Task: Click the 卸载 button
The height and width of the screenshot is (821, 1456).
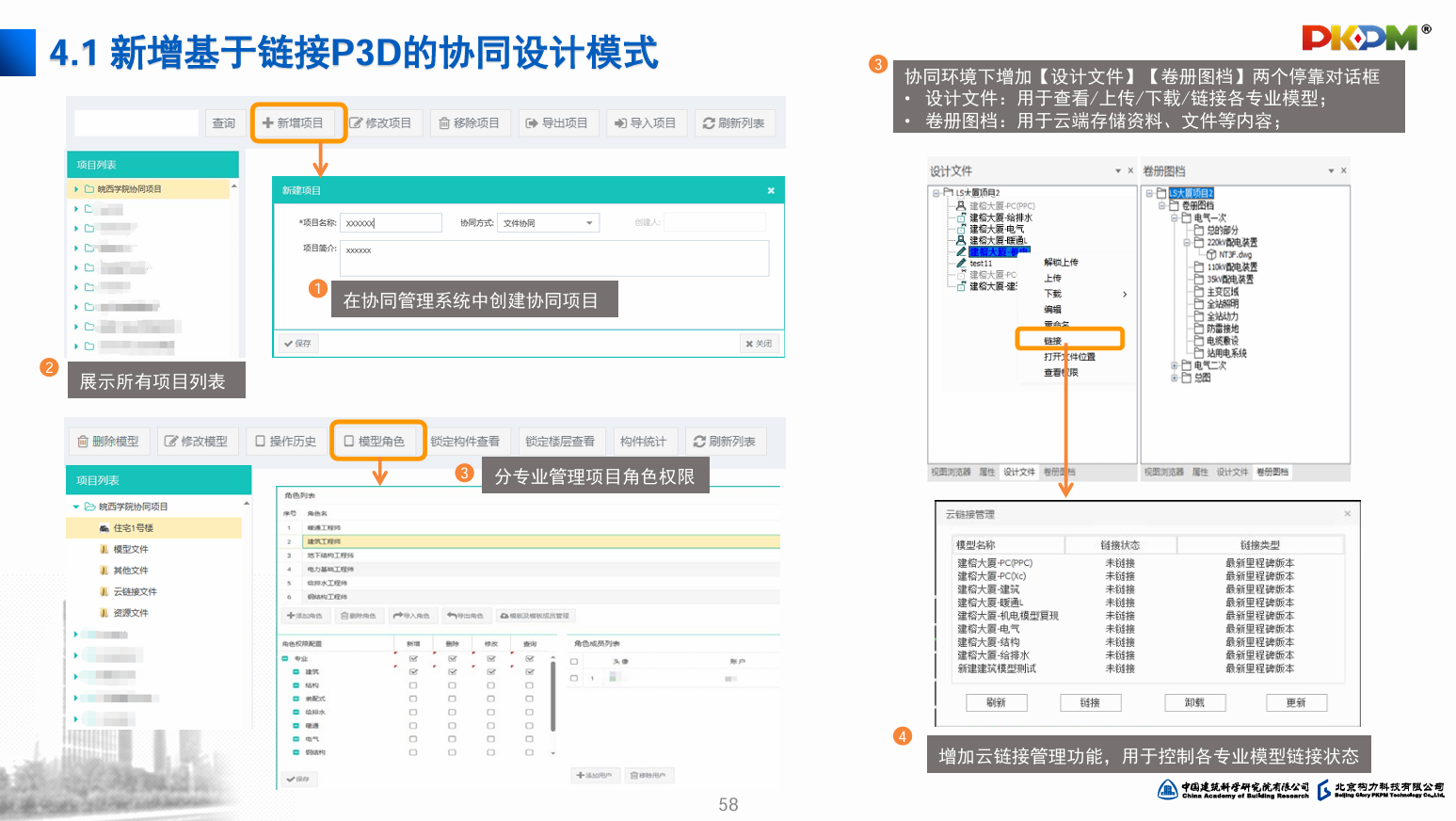Action: coord(1195,702)
